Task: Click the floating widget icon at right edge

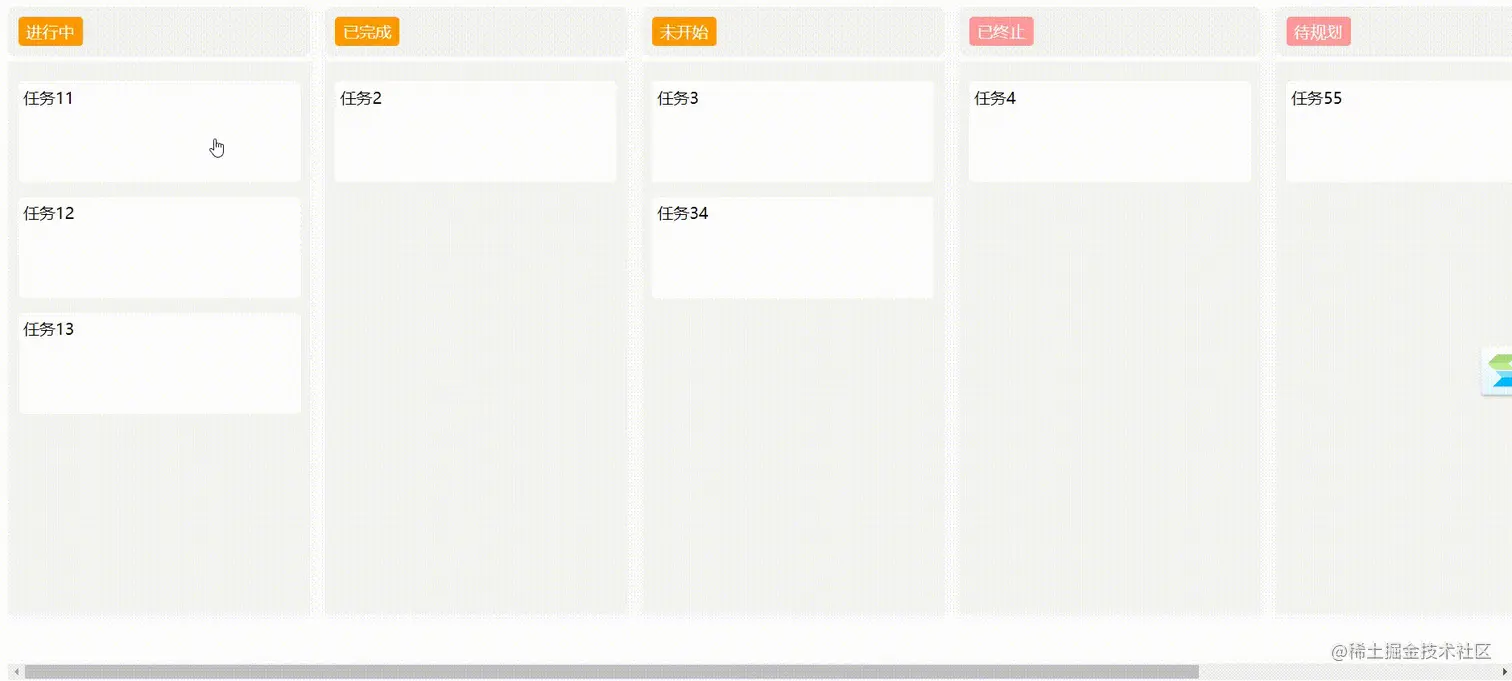Action: click(x=1498, y=372)
